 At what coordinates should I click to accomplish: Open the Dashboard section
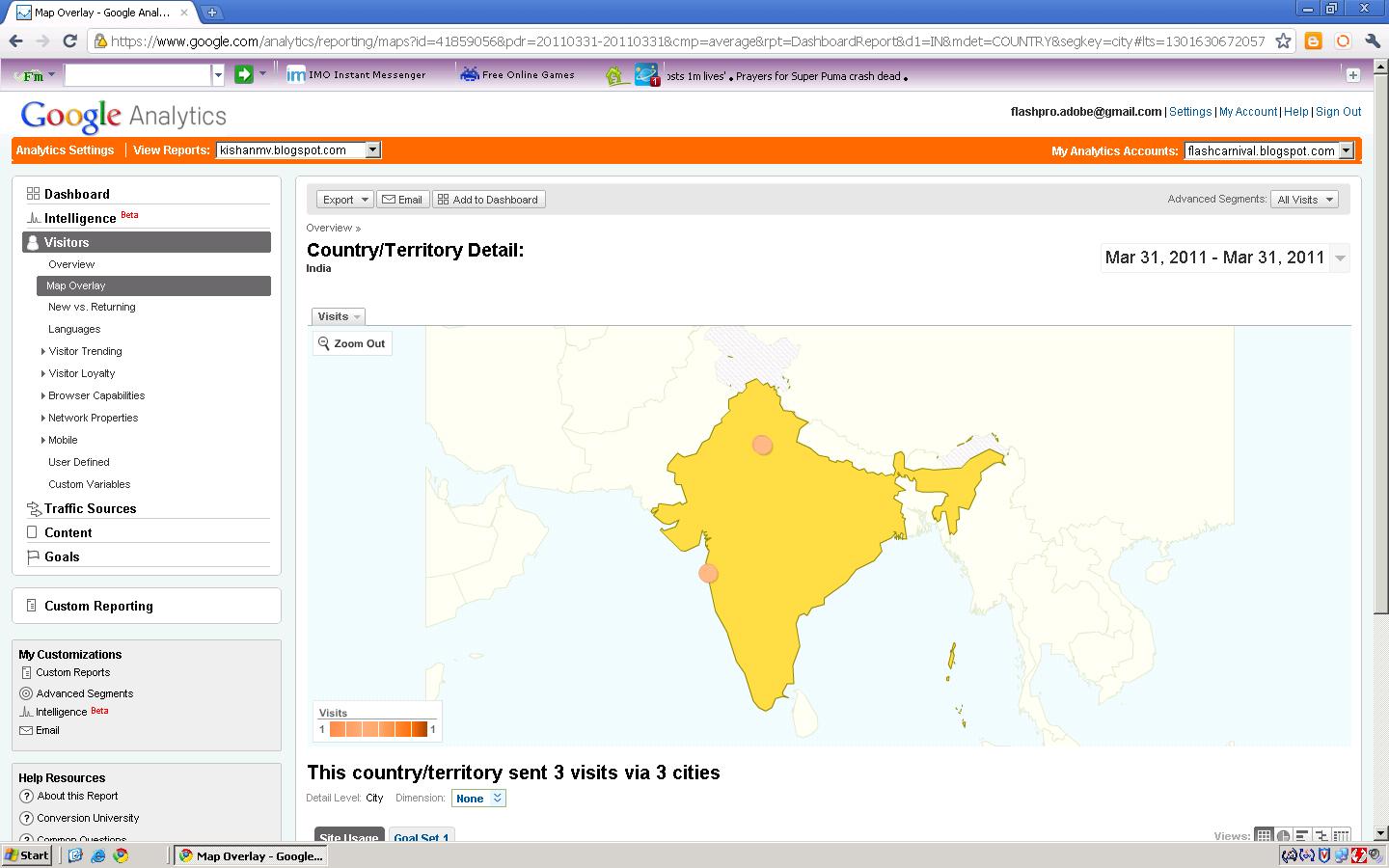[x=76, y=194]
